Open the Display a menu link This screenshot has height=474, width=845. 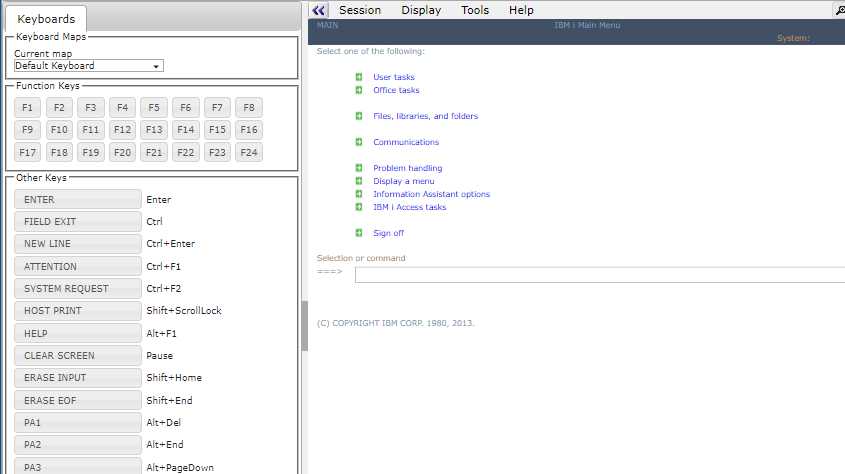[x=404, y=181]
